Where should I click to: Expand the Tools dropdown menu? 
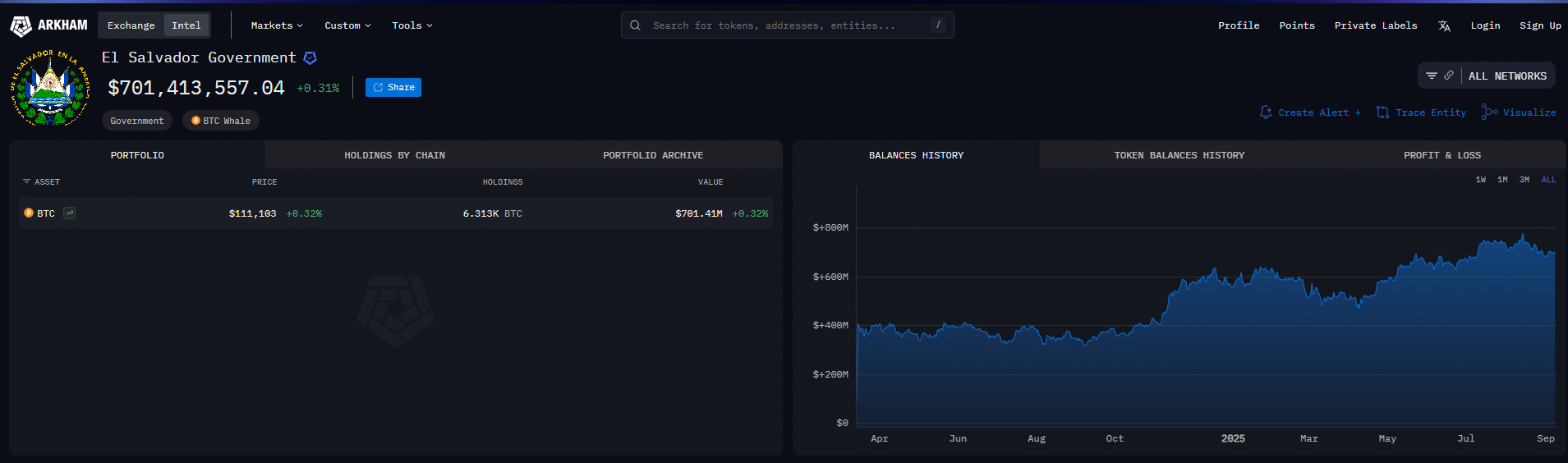click(412, 25)
